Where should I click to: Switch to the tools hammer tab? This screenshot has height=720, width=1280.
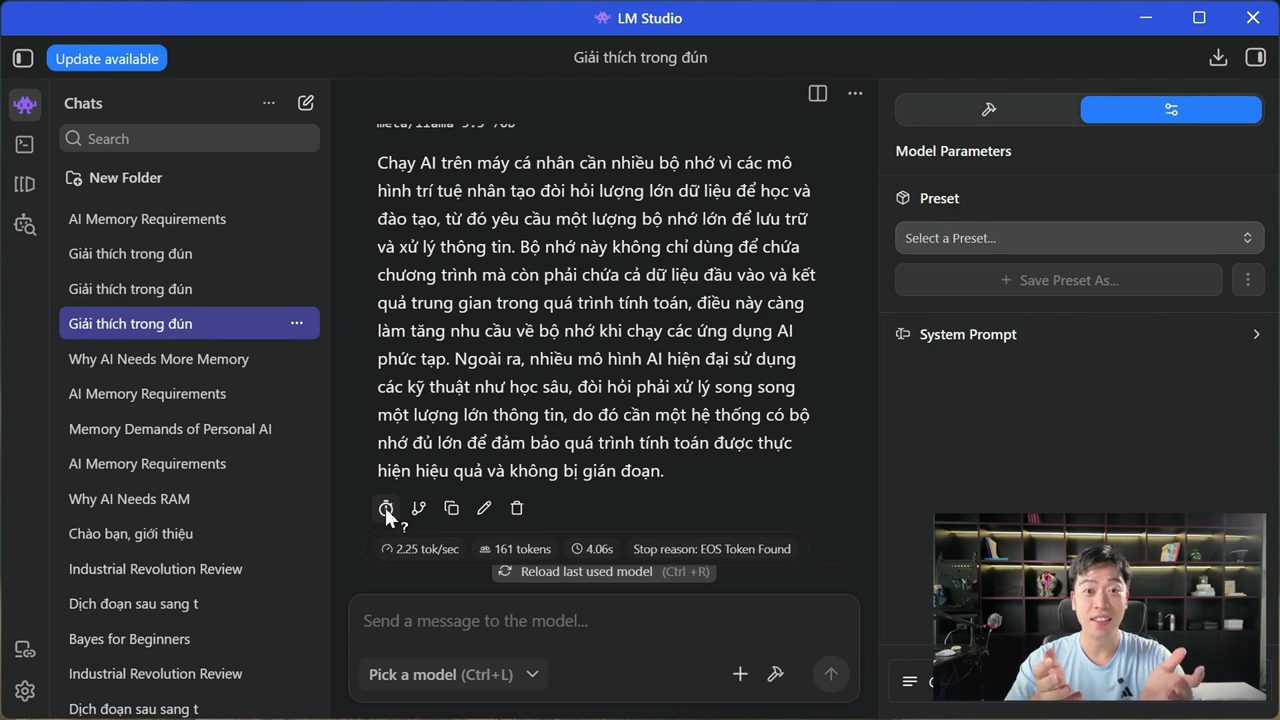point(988,110)
